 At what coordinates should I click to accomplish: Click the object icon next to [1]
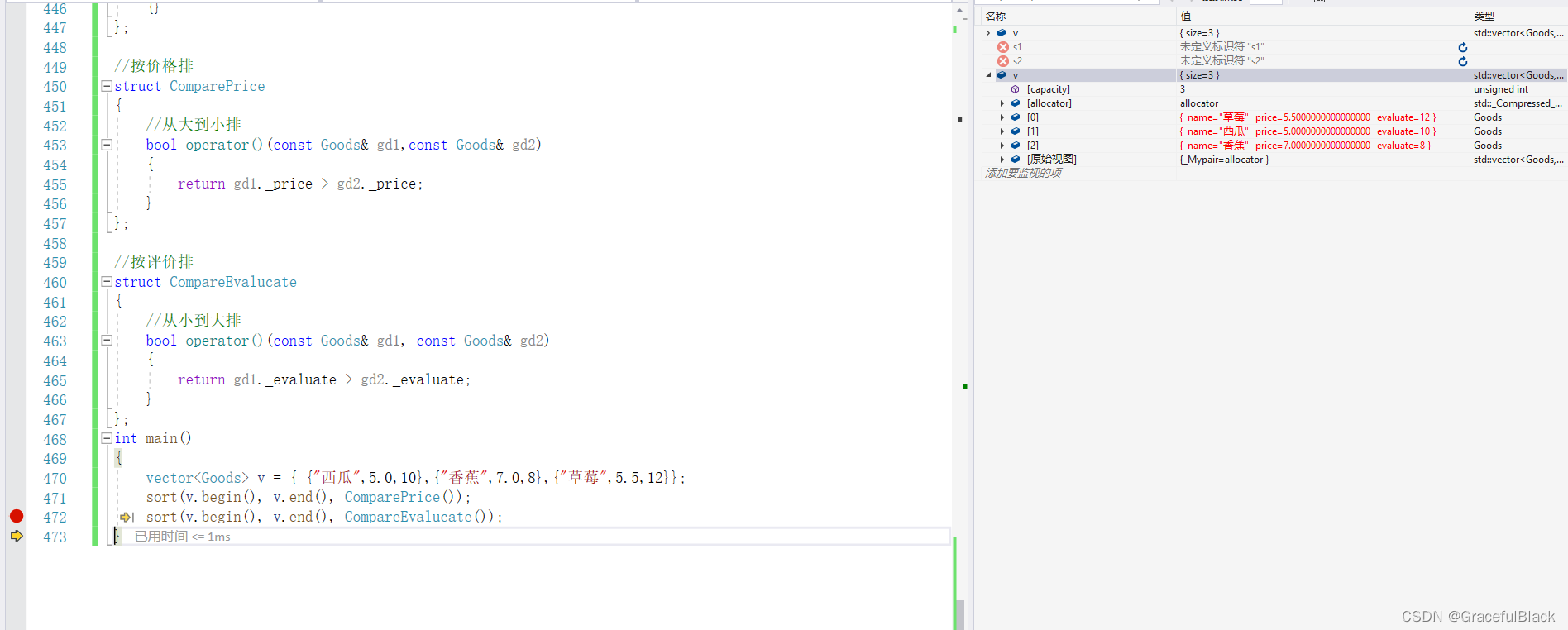pyautogui.click(x=1016, y=131)
